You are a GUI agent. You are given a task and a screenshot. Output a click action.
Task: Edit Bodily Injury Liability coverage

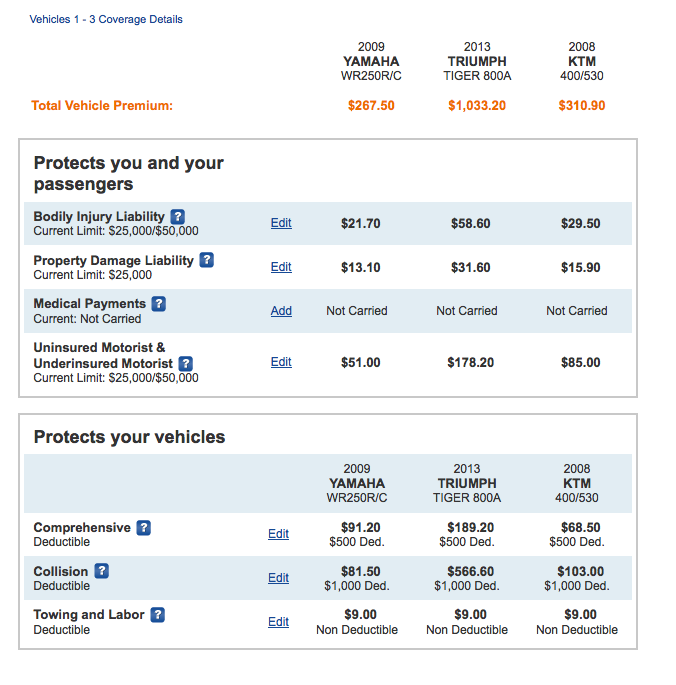coord(281,223)
